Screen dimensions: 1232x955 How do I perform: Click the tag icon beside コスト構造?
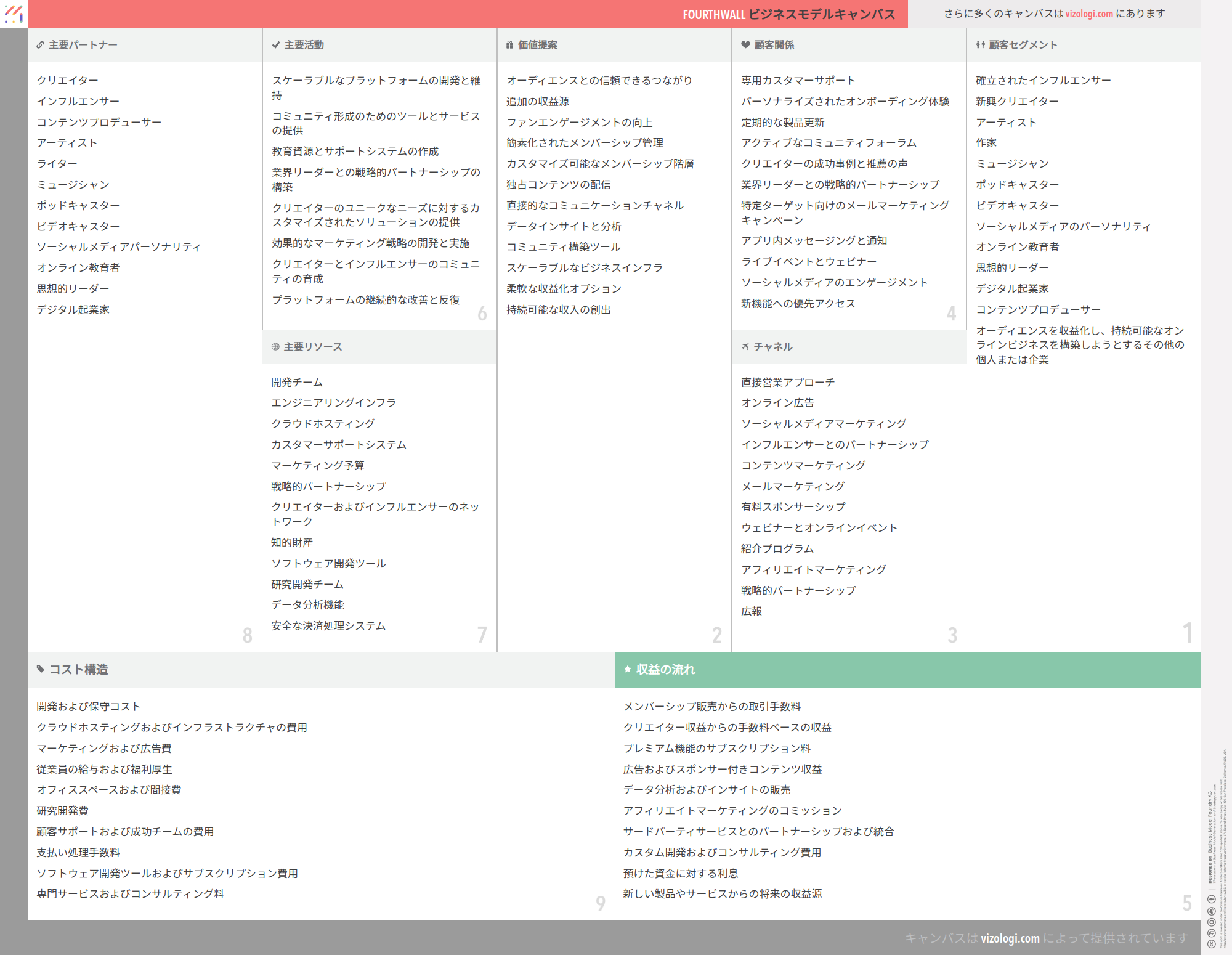pos(41,669)
